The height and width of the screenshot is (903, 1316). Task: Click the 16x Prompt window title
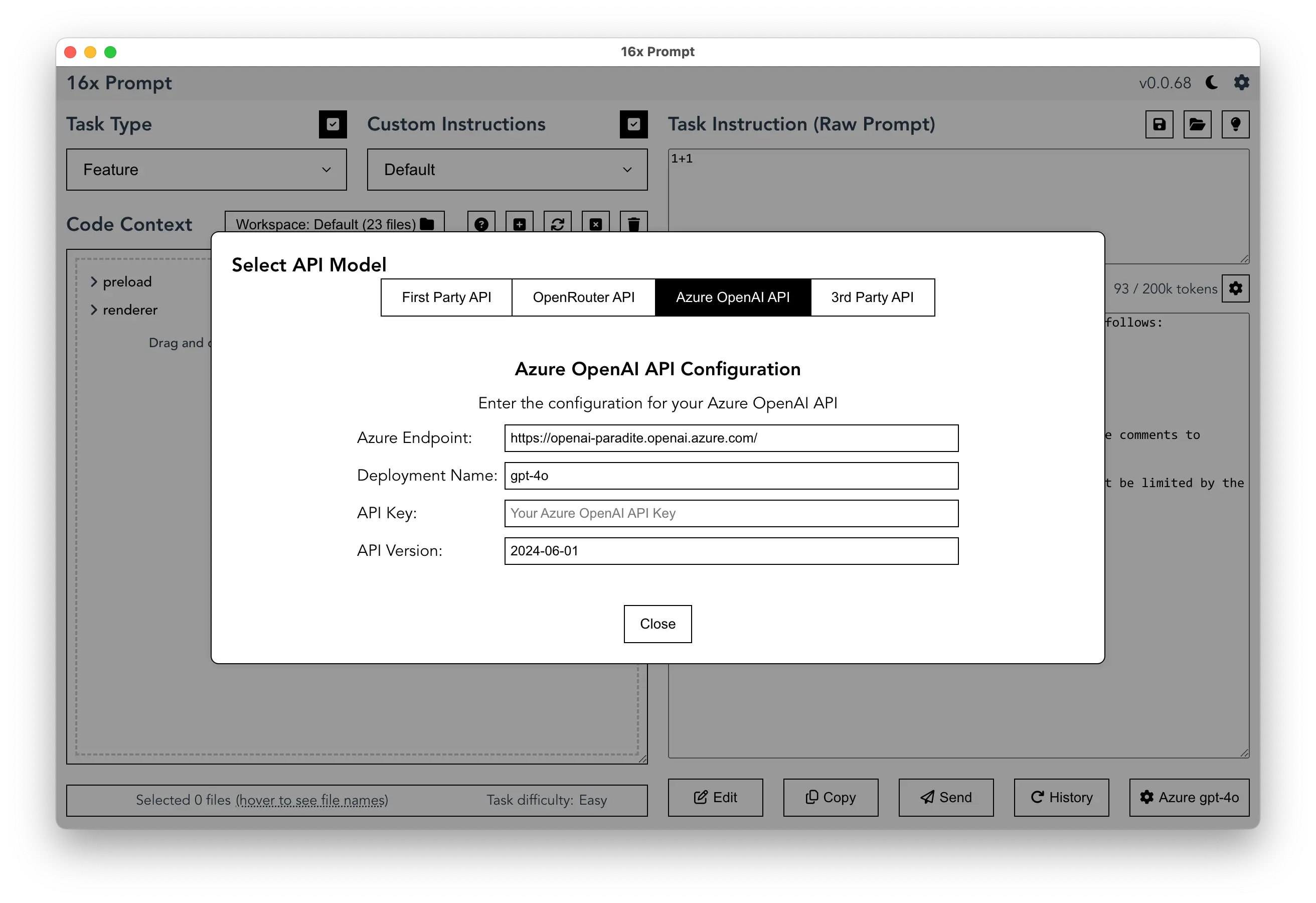click(657, 52)
